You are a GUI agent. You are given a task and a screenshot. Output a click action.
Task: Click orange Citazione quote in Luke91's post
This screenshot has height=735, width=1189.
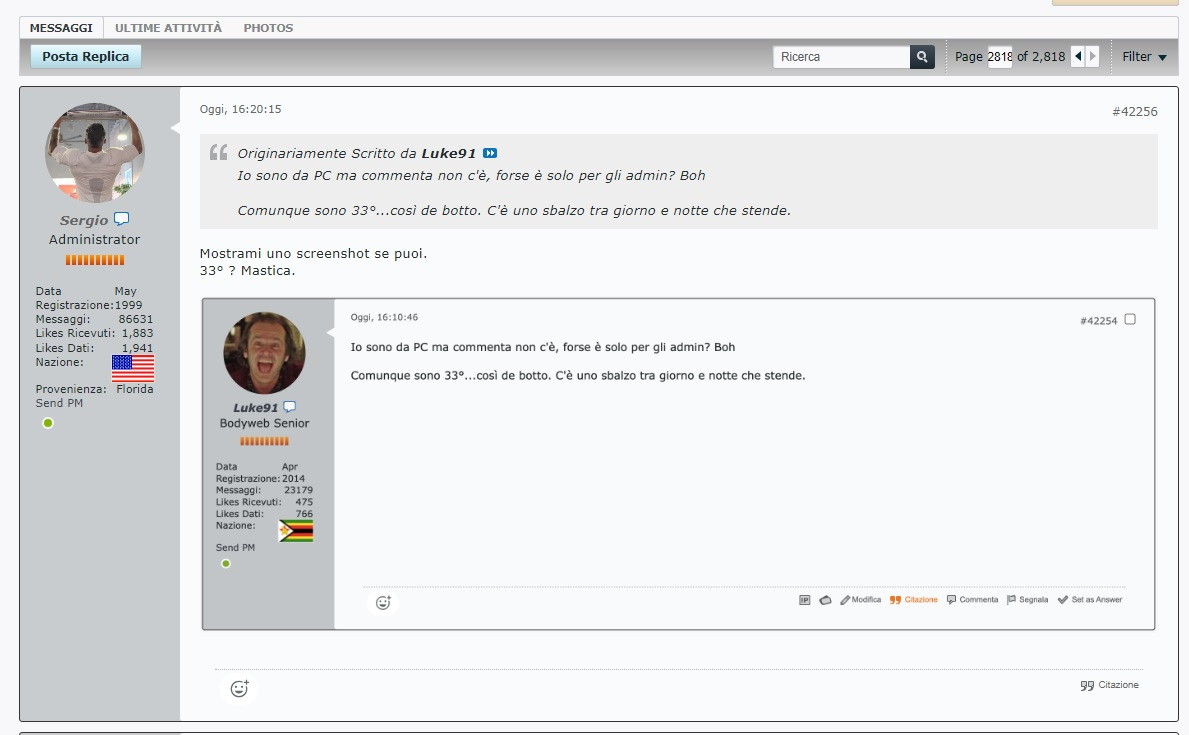click(x=914, y=600)
